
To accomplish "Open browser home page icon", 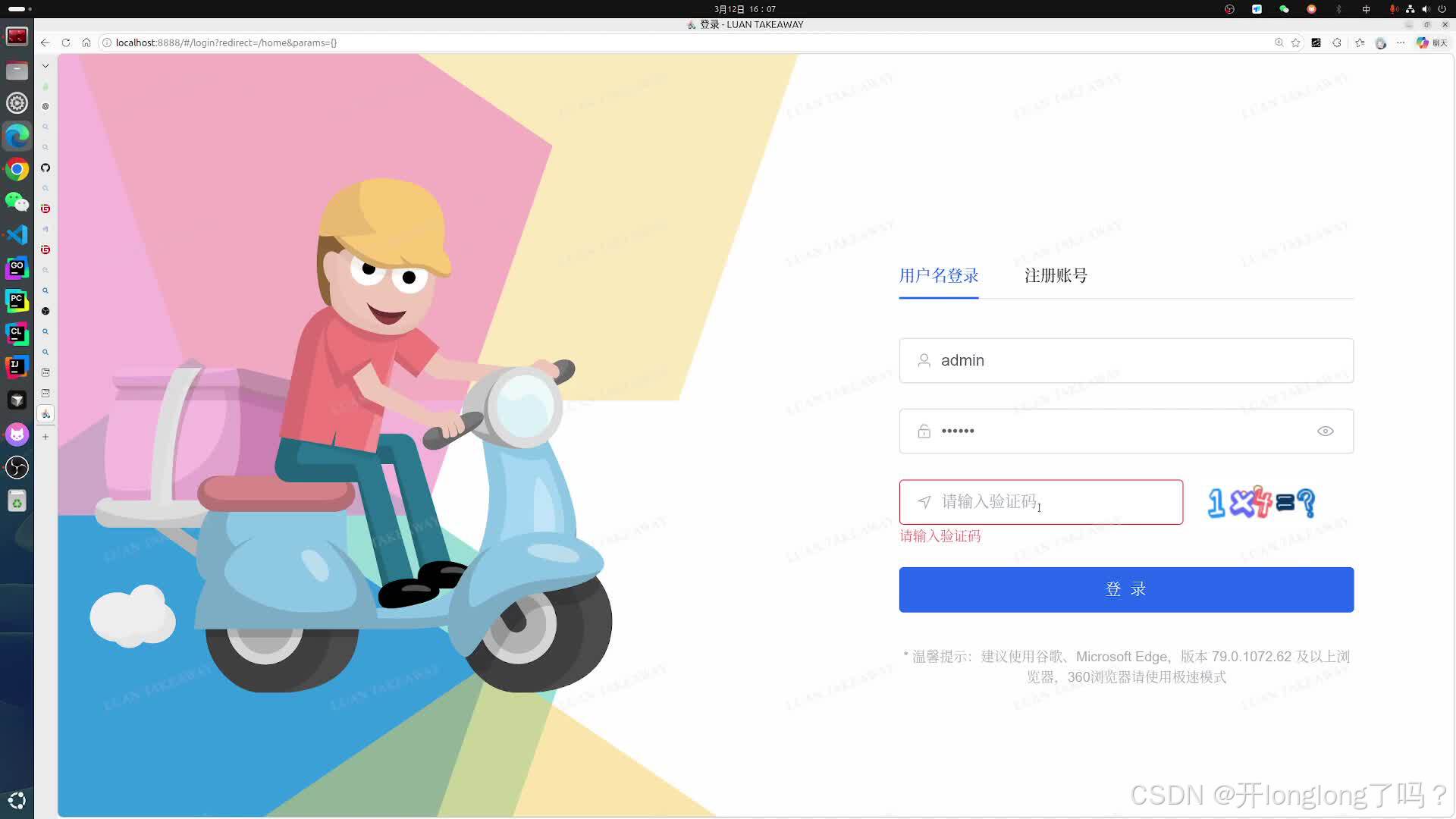I will (86, 42).
